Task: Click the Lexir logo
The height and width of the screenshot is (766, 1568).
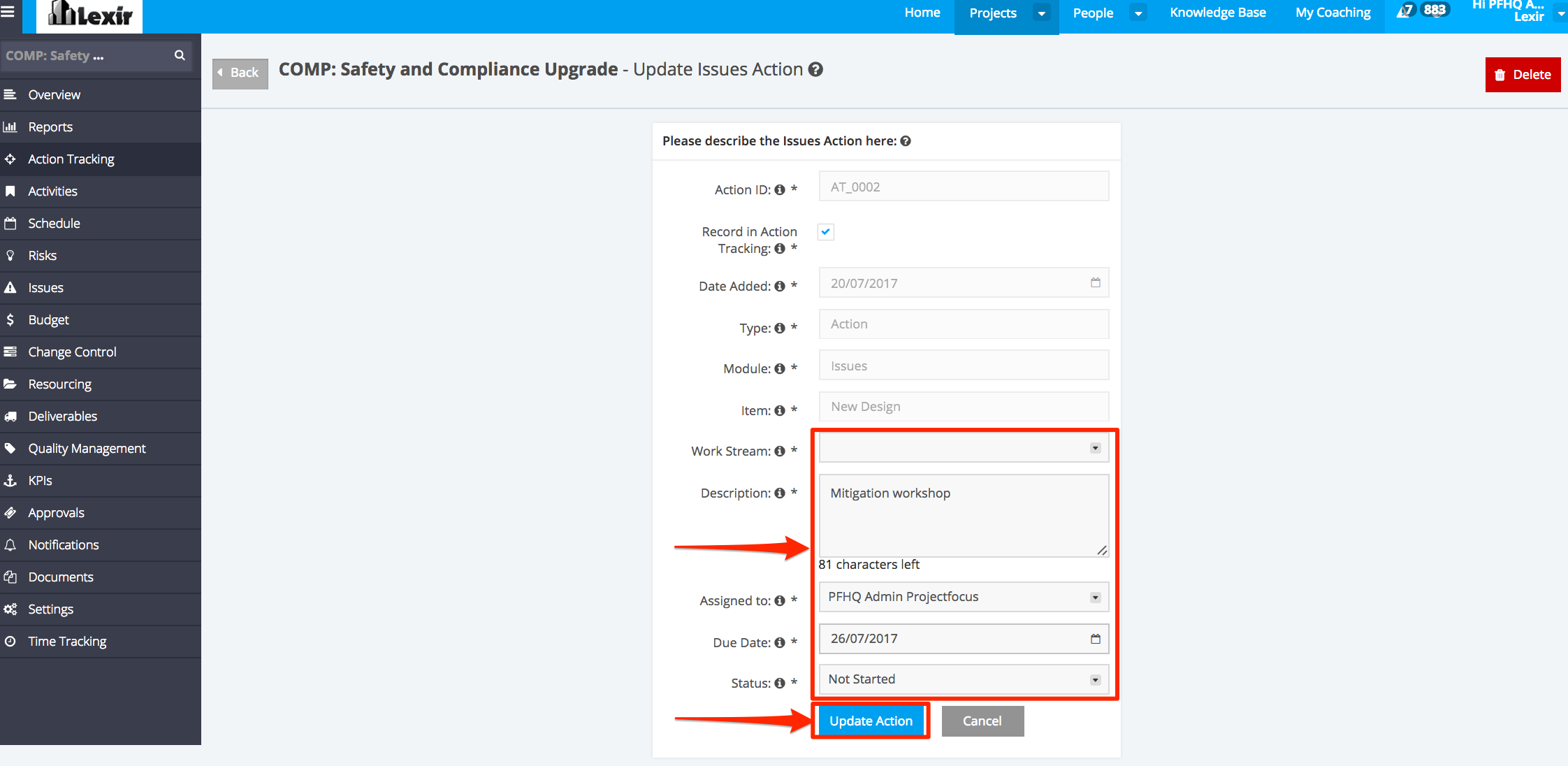Action: click(x=90, y=14)
